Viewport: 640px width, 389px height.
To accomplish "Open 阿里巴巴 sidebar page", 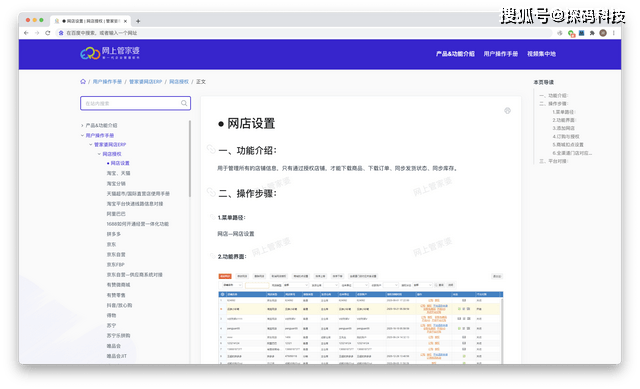I will (x=116, y=214).
